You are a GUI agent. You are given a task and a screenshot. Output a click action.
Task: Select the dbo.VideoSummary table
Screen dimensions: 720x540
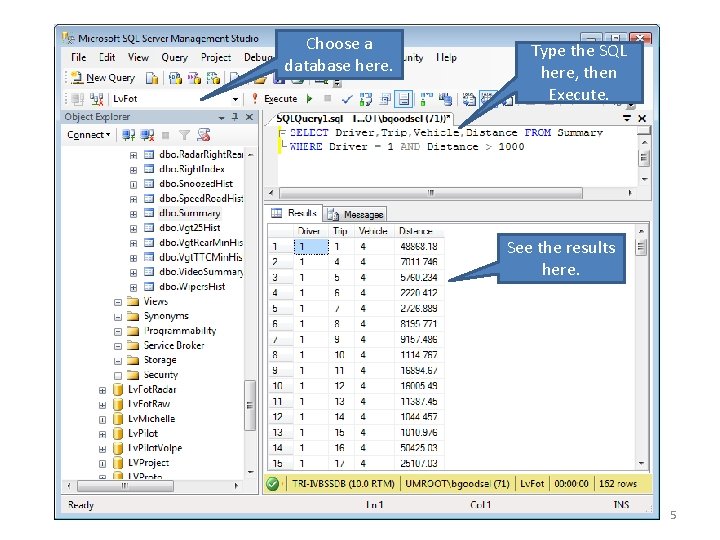point(201,272)
